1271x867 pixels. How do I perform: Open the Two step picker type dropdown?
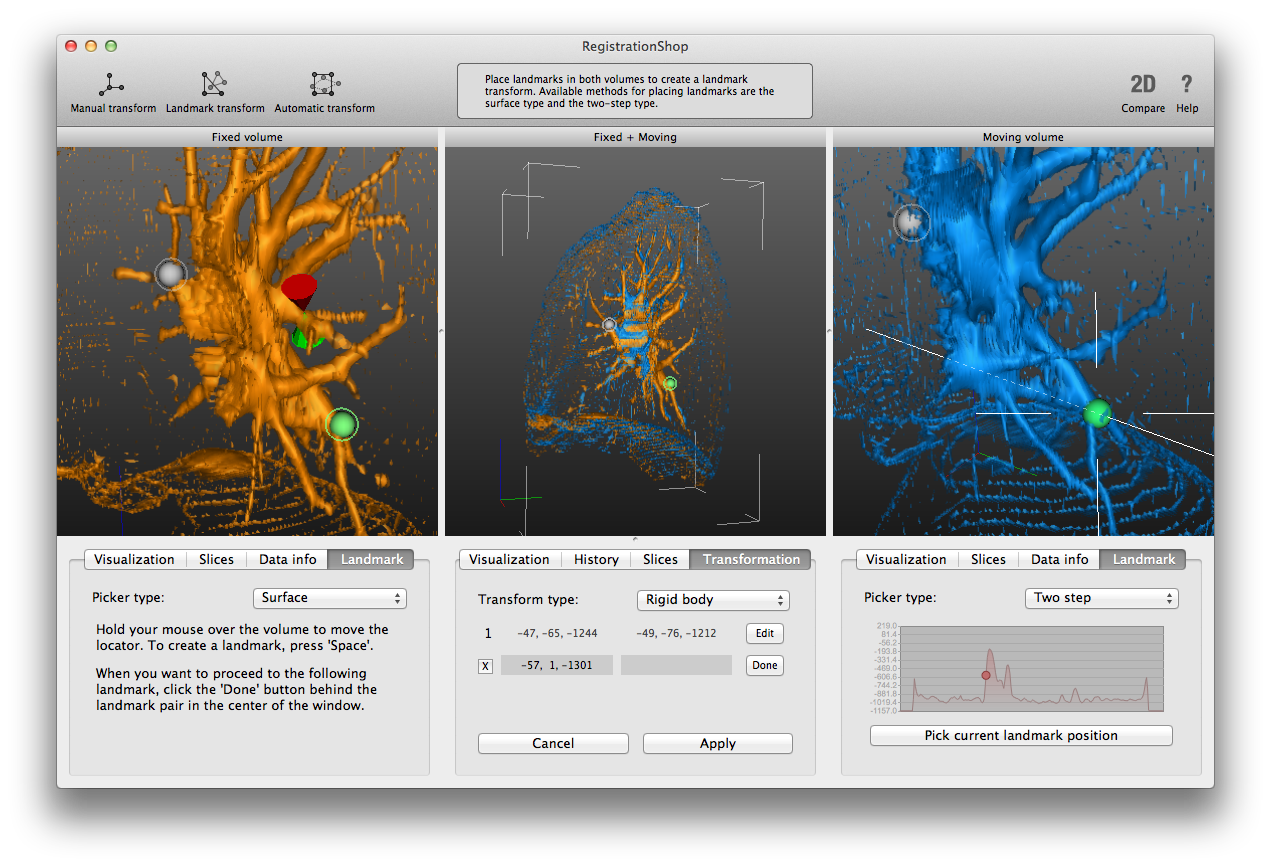coord(1101,598)
